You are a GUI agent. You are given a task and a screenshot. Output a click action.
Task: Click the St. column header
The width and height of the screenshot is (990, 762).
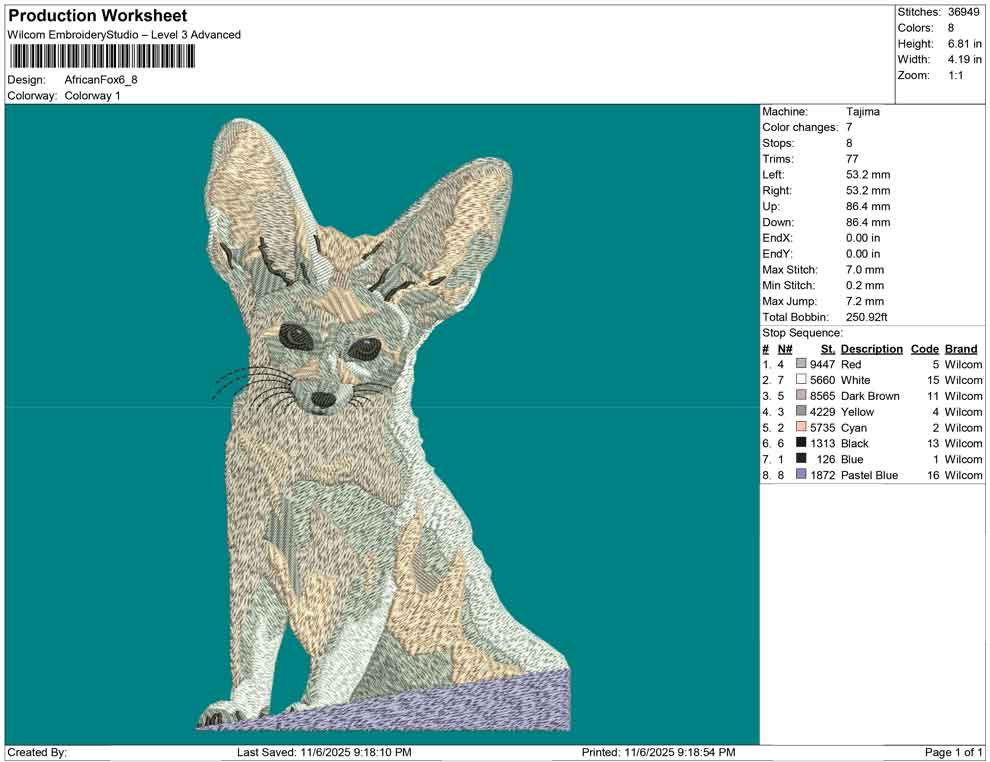(x=826, y=348)
